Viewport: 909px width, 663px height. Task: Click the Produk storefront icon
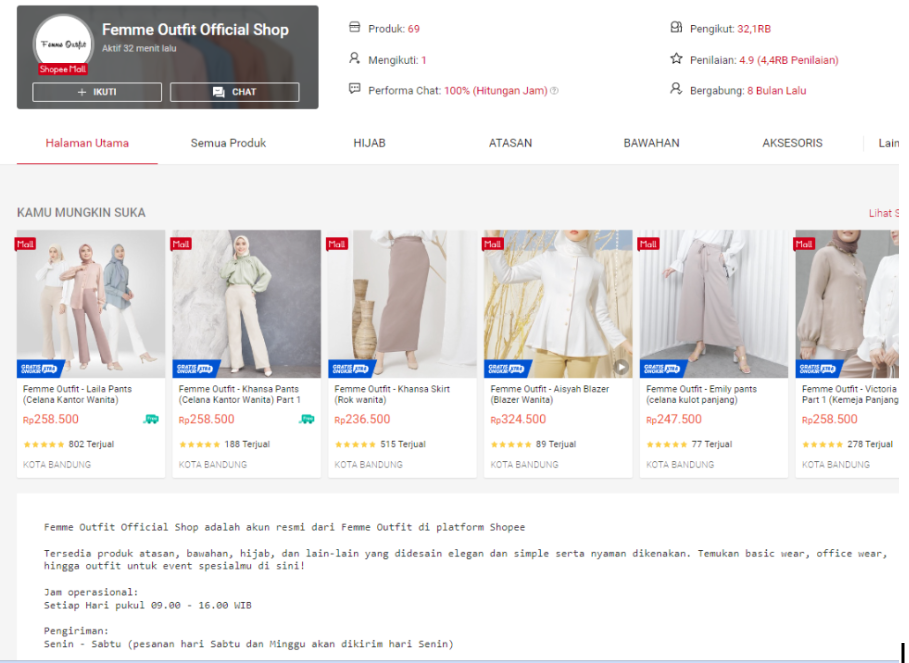(354, 27)
